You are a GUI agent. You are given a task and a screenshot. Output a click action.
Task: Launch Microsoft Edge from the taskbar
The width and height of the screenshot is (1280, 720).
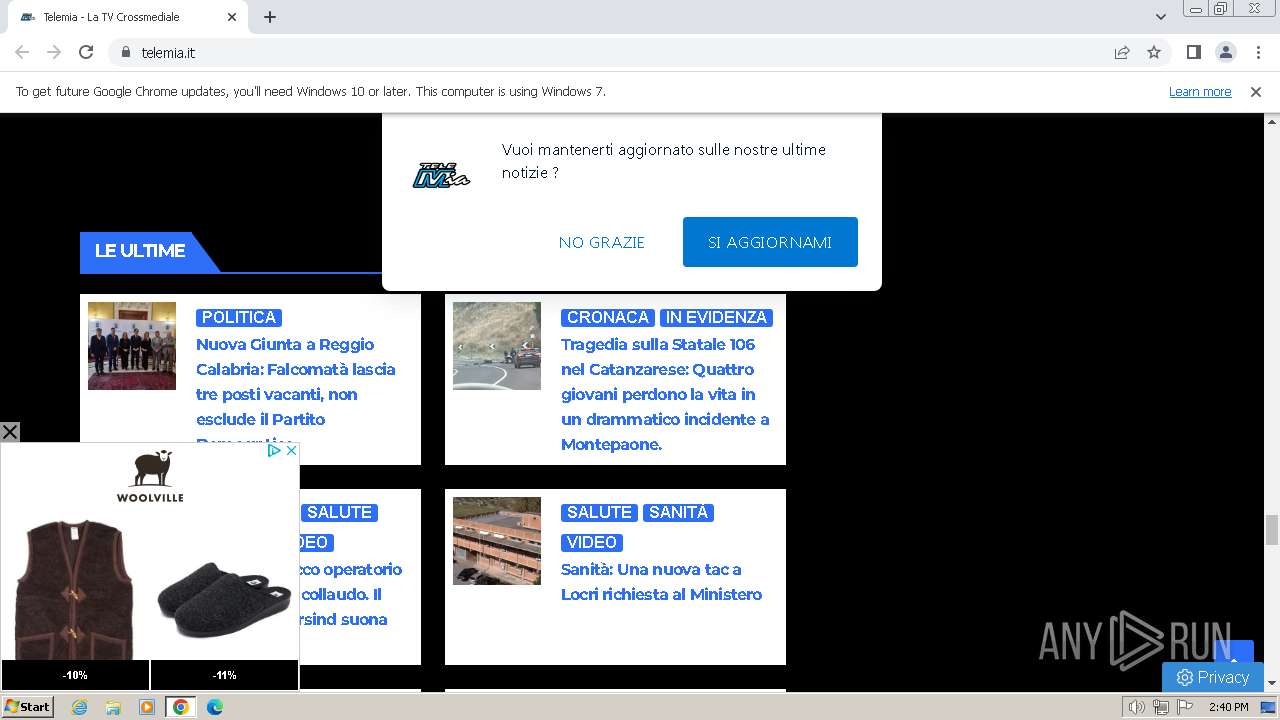click(x=215, y=707)
